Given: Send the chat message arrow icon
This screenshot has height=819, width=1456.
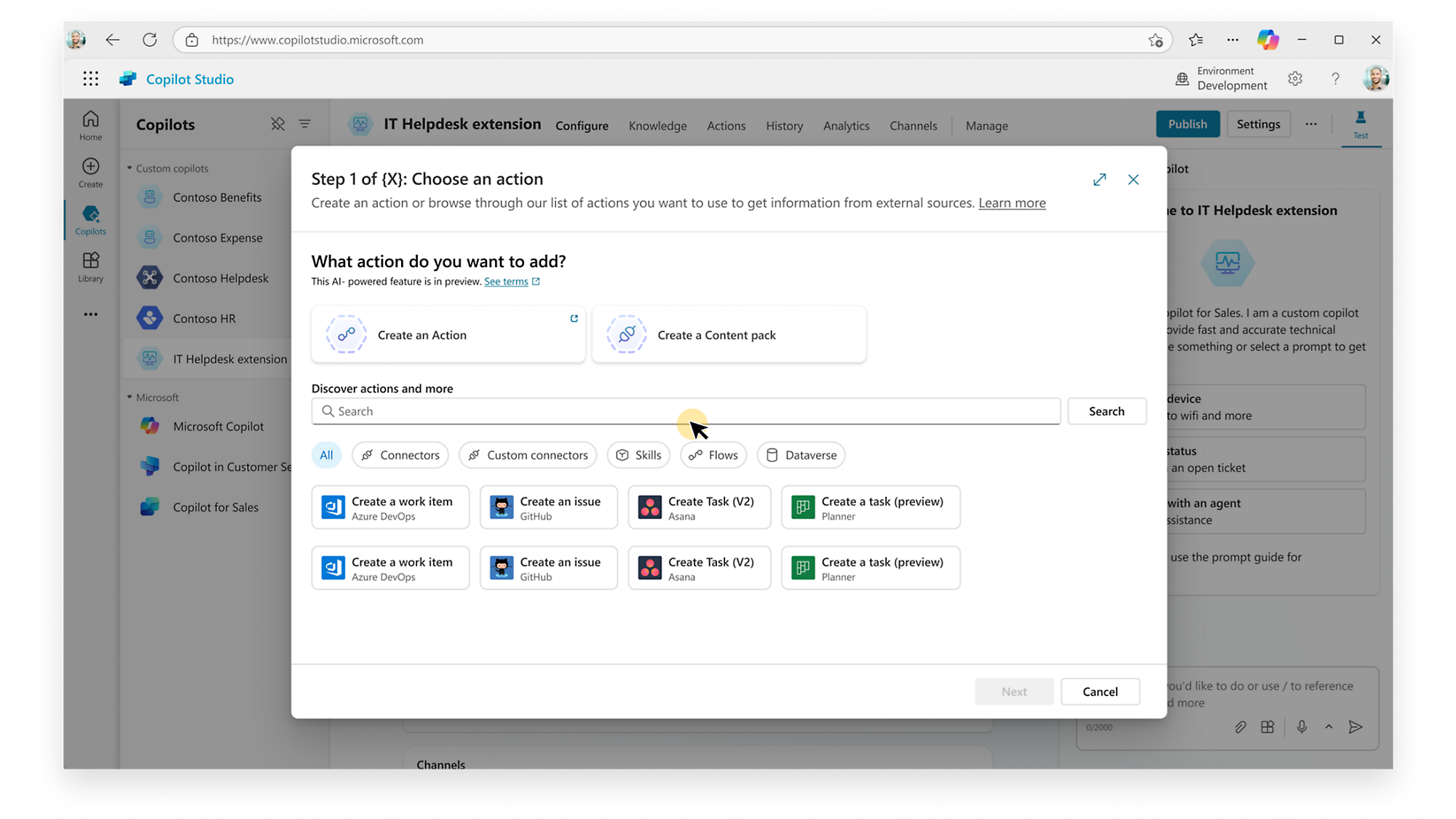Looking at the screenshot, I should [1355, 727].
